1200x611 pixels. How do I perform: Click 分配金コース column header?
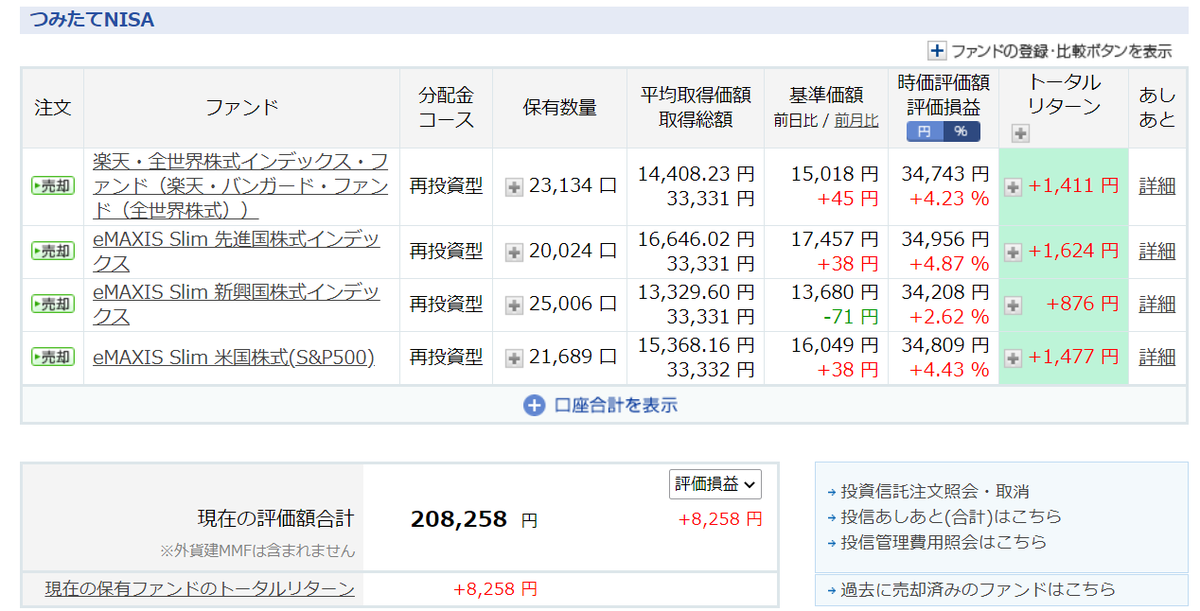(446, 108)
